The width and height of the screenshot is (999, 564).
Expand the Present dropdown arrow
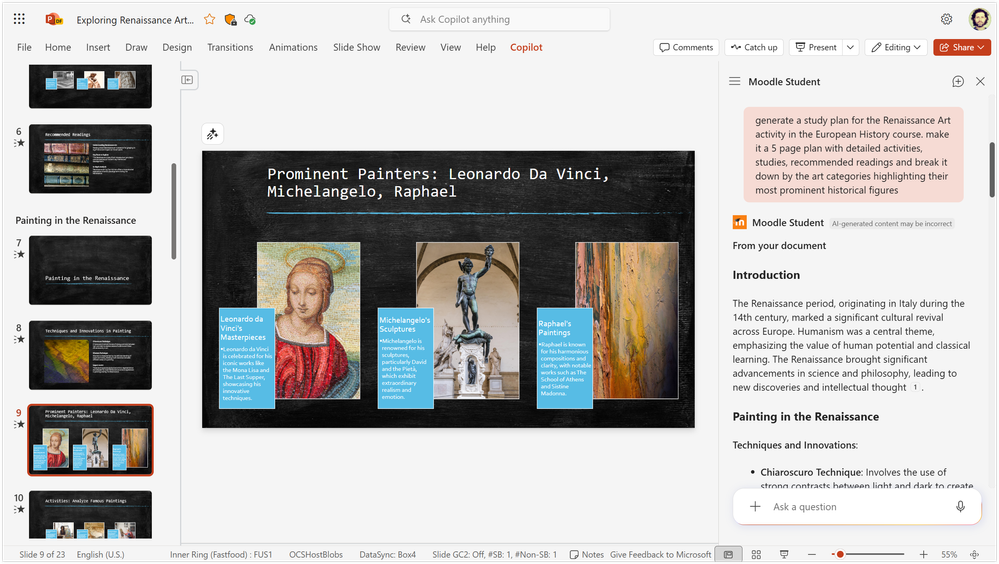tap(851, 47)
